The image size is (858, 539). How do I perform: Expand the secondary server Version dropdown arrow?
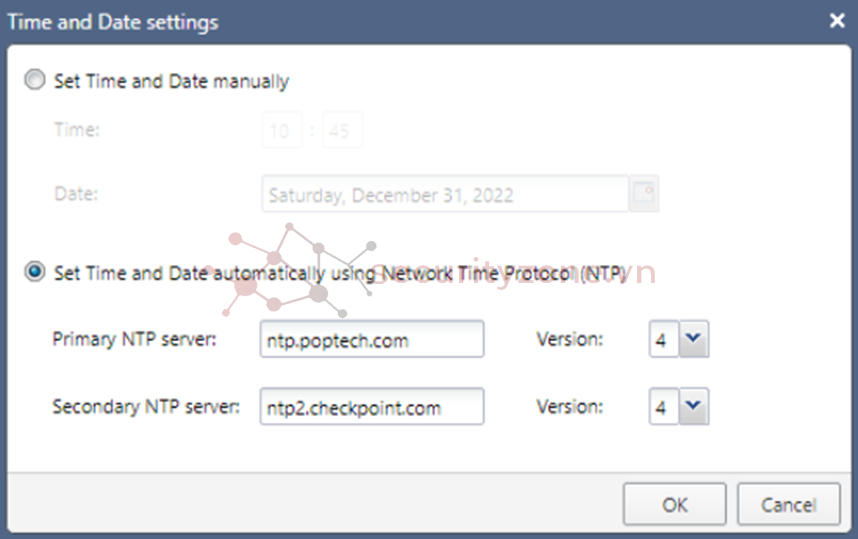point(693,407)
